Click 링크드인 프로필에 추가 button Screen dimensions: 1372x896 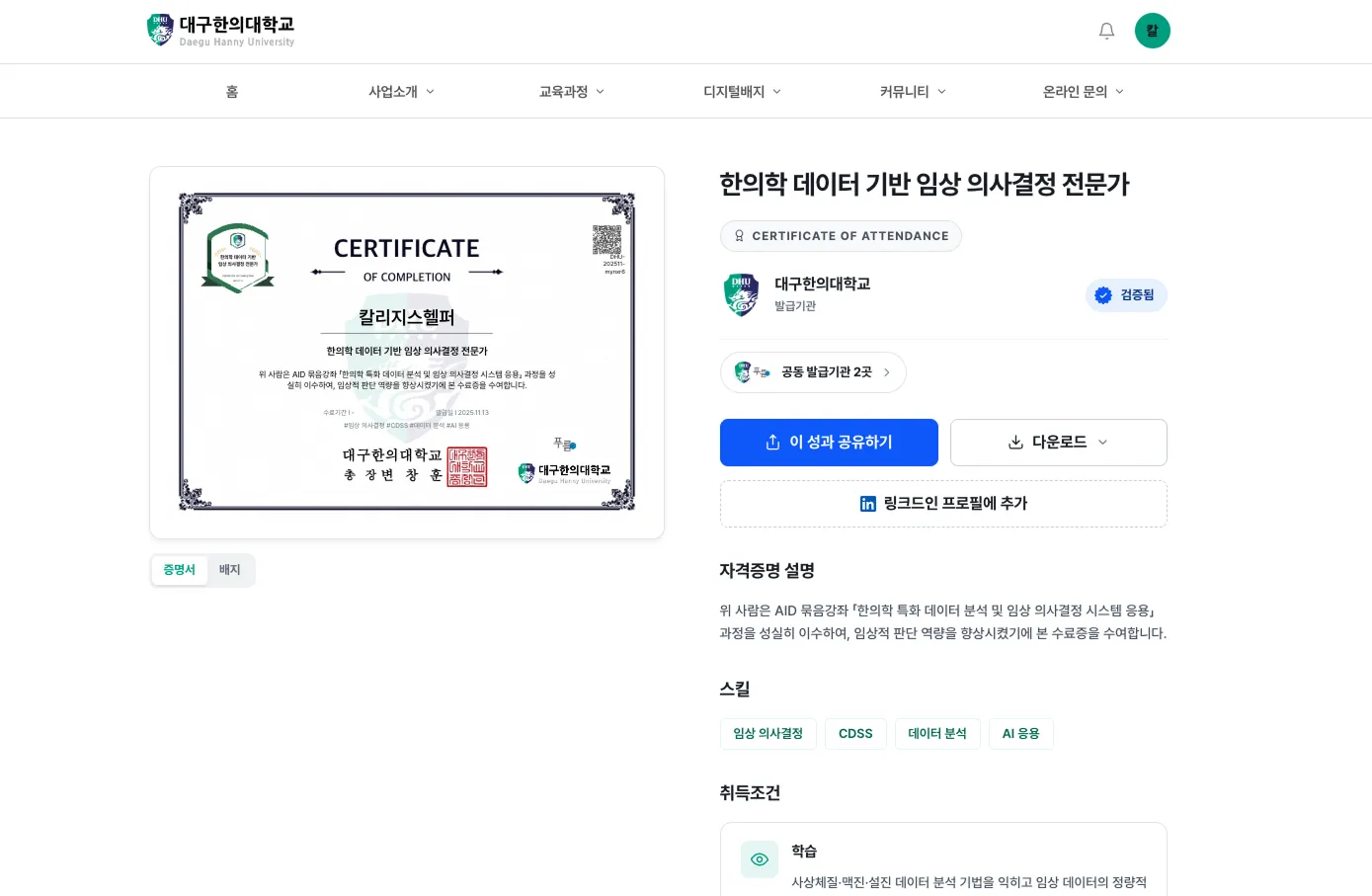pyautogui.click(x=943, y=504)
